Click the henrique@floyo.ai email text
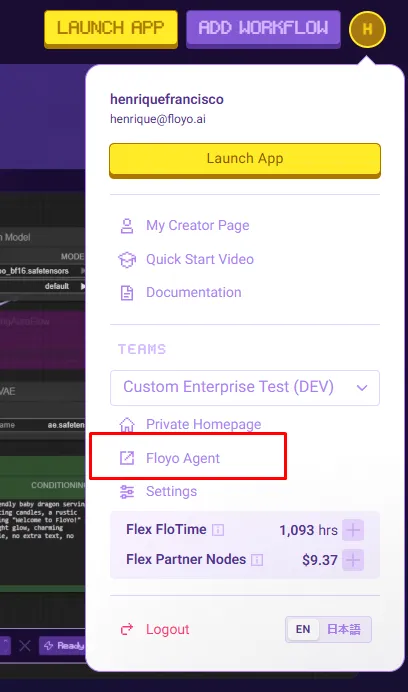The image size is (408, 692). point(158,119)
